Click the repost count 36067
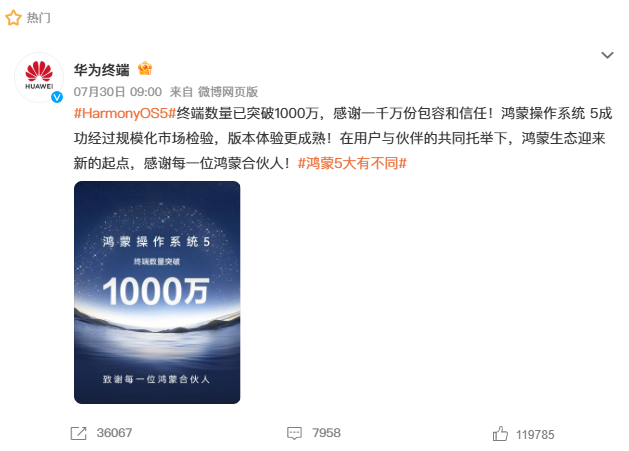 (114, 433)
